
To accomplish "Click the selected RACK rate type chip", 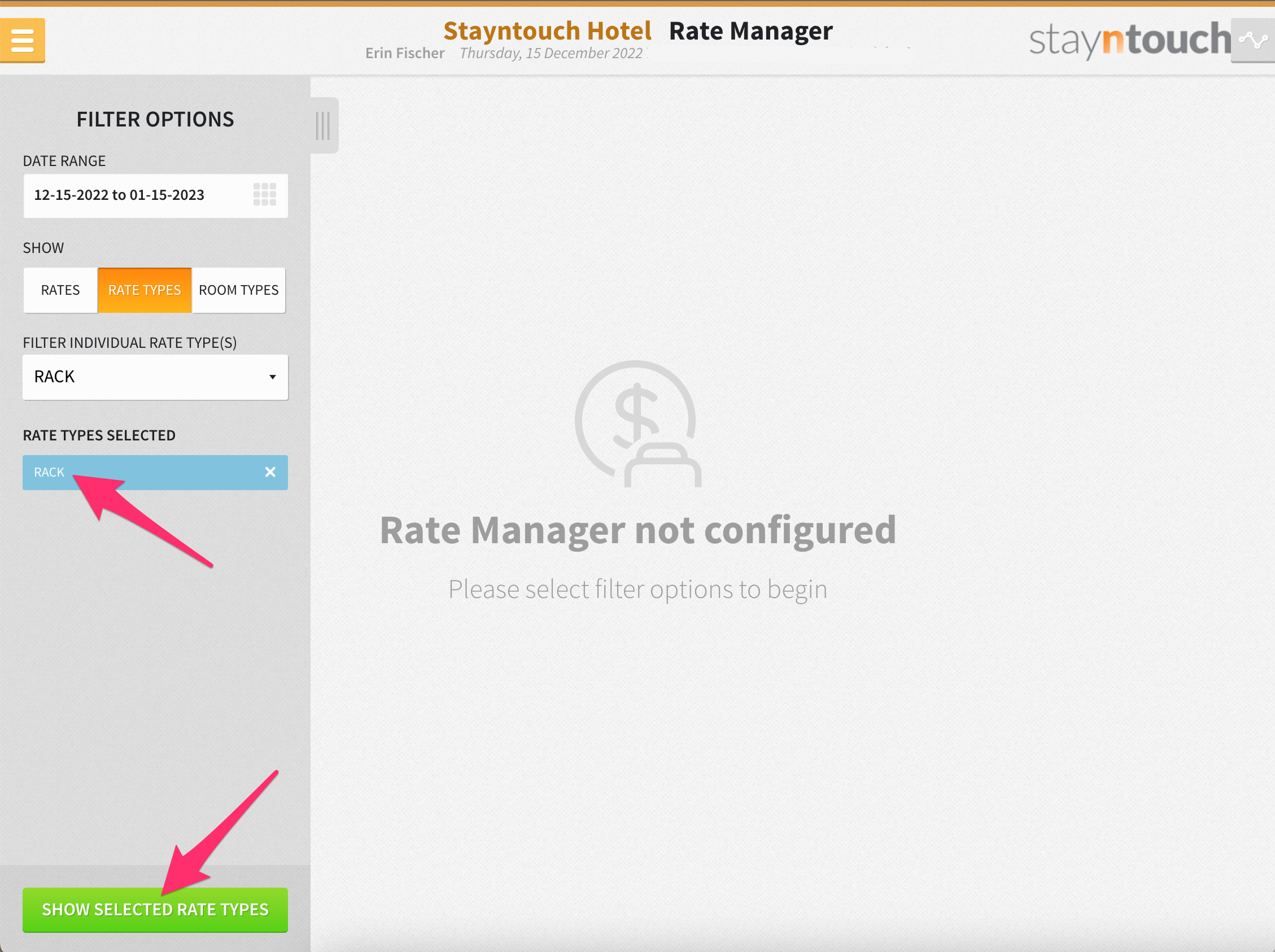I will (x=138, y=472).
